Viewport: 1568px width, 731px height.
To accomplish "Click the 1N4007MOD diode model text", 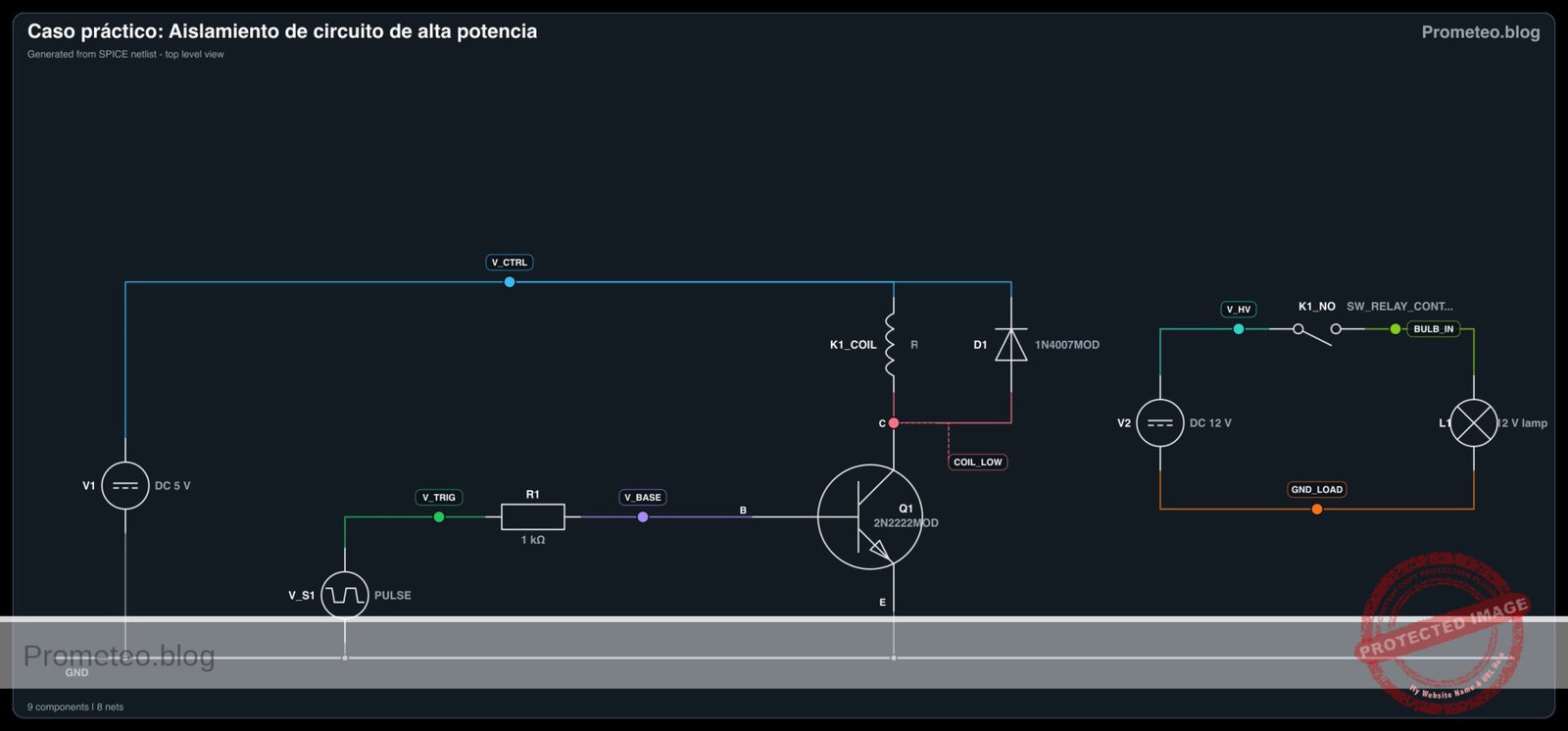I will point(1067,345).
